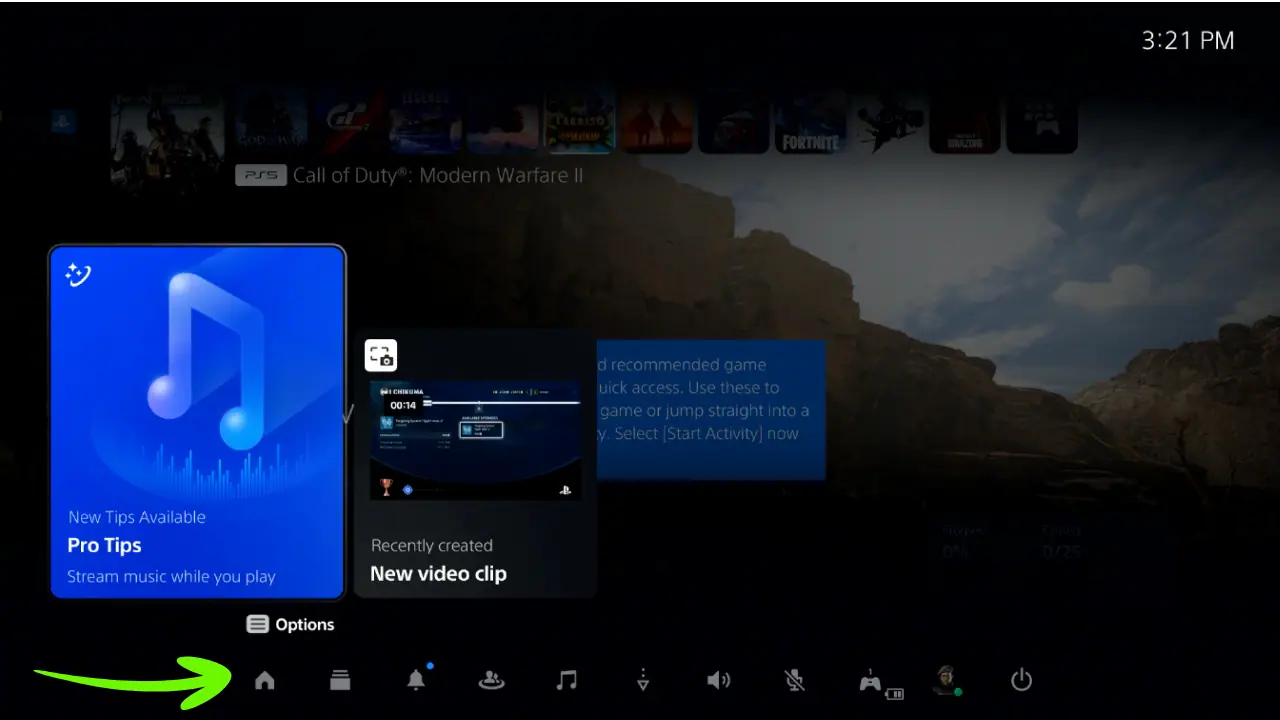Open the Profile avatar icon
This screenshot has height=720, width=1280.
[x=945, y=681]
